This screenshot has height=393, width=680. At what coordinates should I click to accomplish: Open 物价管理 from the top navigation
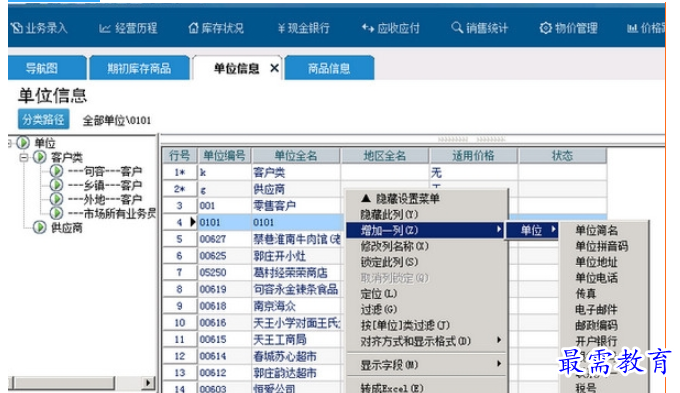(569, 28)
